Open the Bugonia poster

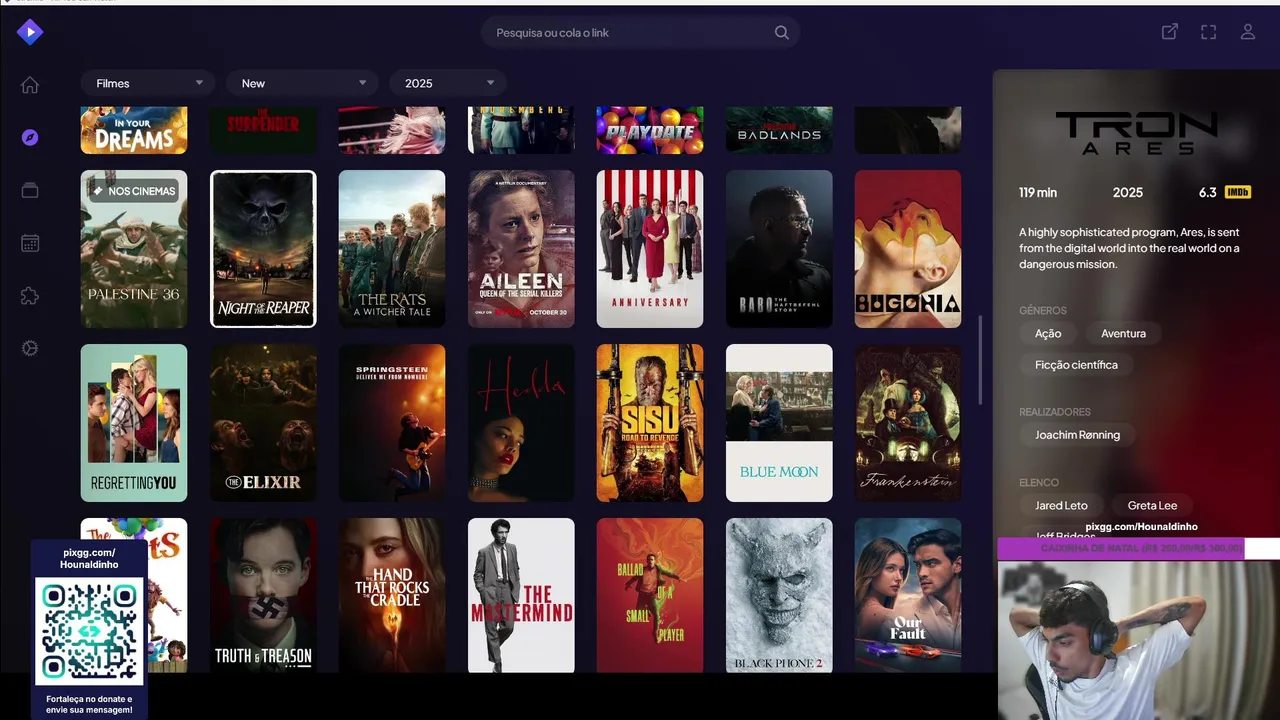[908, 249]
